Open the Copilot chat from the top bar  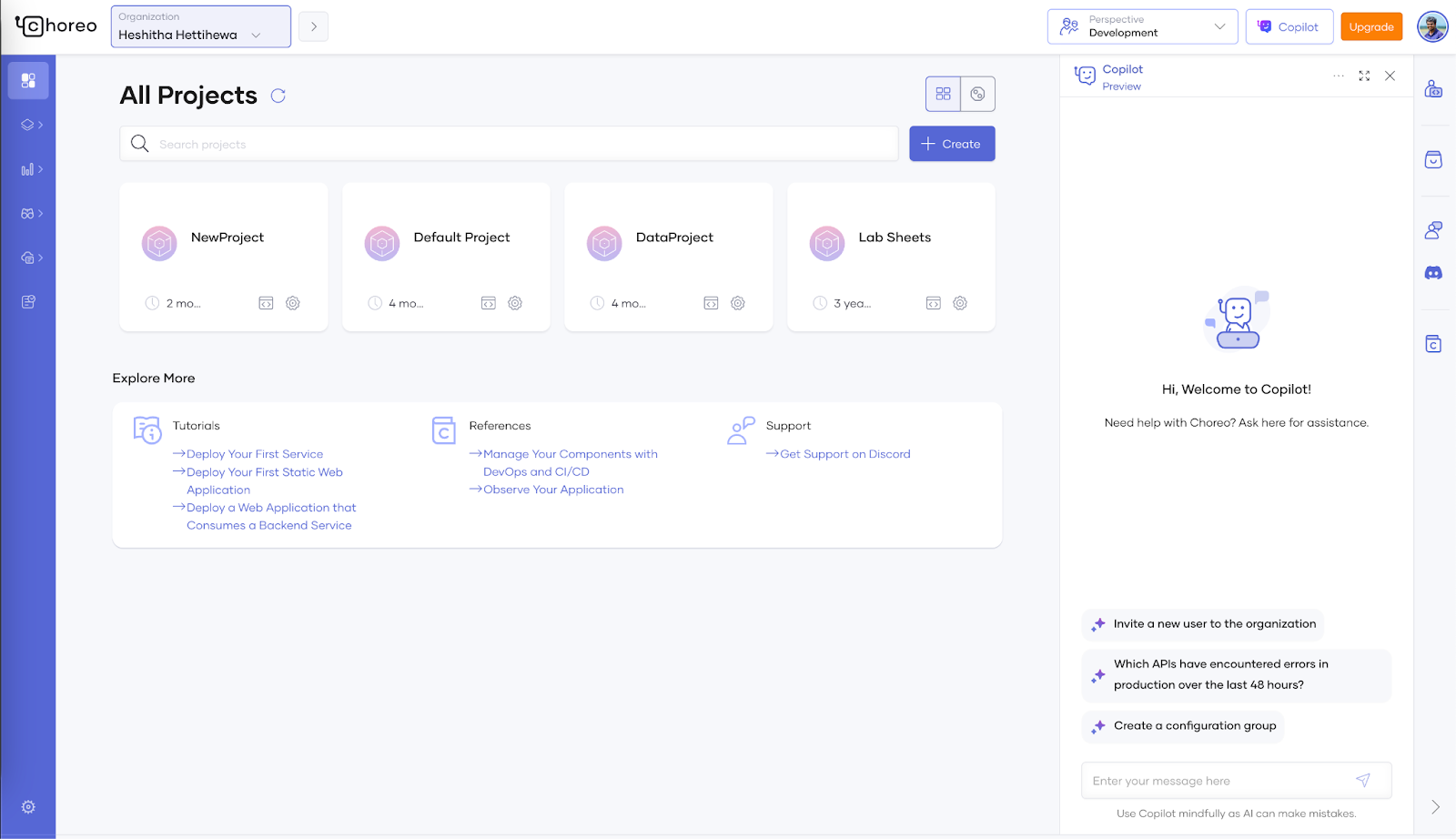point(1289,26)
